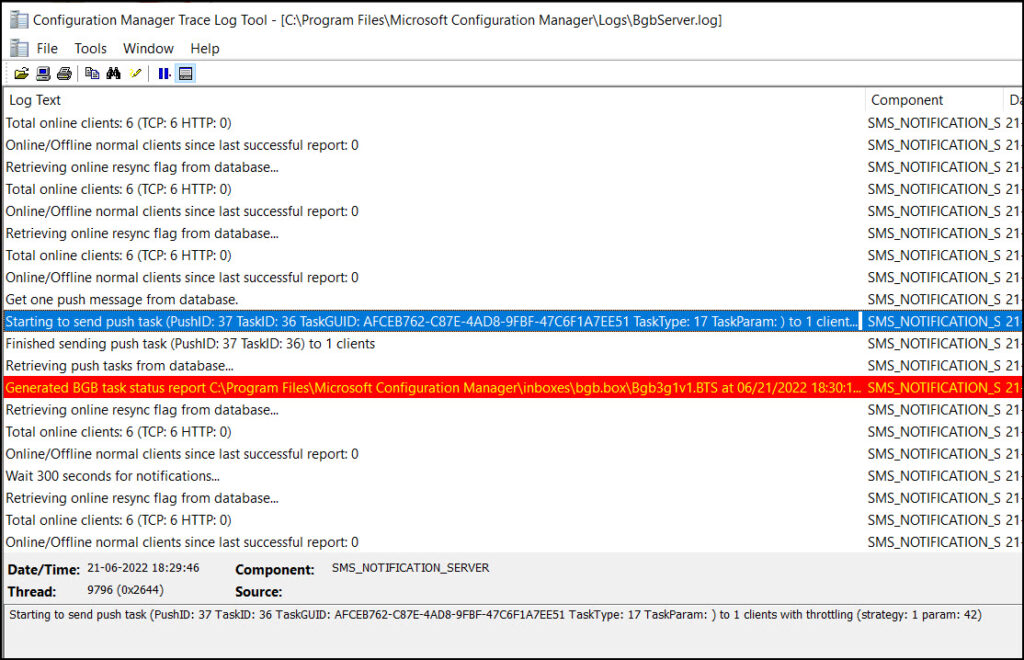The height and width of the screenshot is (660, 1024).
Task: Click the full log message text box at bottom
Action: tap(512, 630)
